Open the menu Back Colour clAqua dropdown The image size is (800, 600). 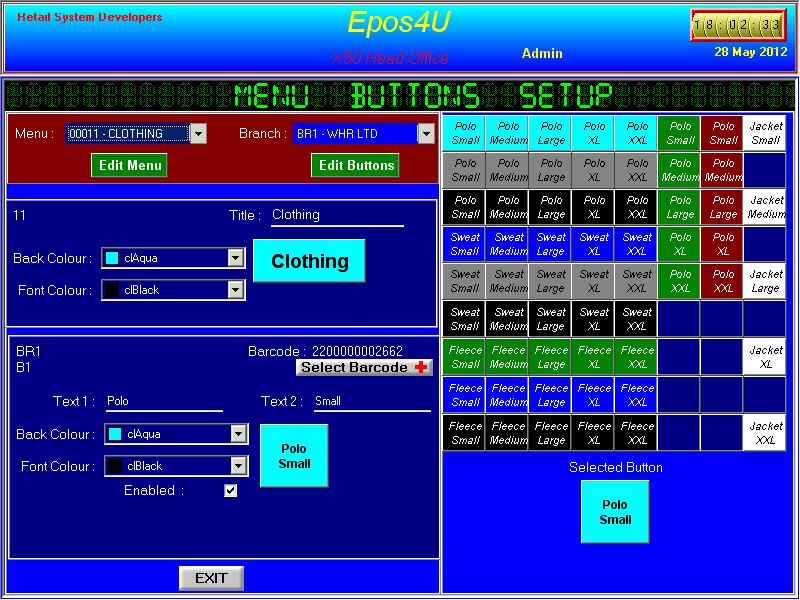pos(236,258)
